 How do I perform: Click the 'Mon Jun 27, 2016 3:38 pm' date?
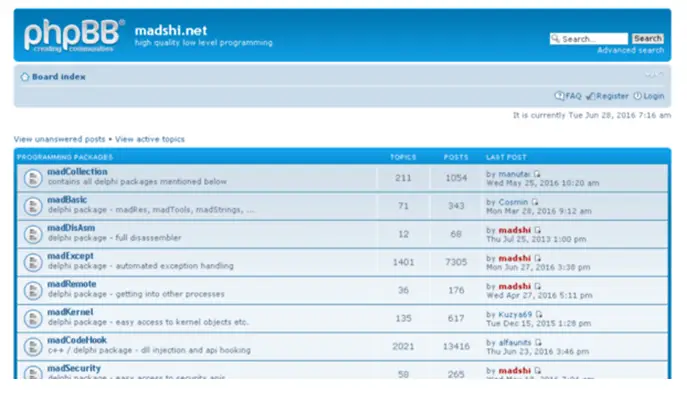pyautogui.click(x=538, y=267)
